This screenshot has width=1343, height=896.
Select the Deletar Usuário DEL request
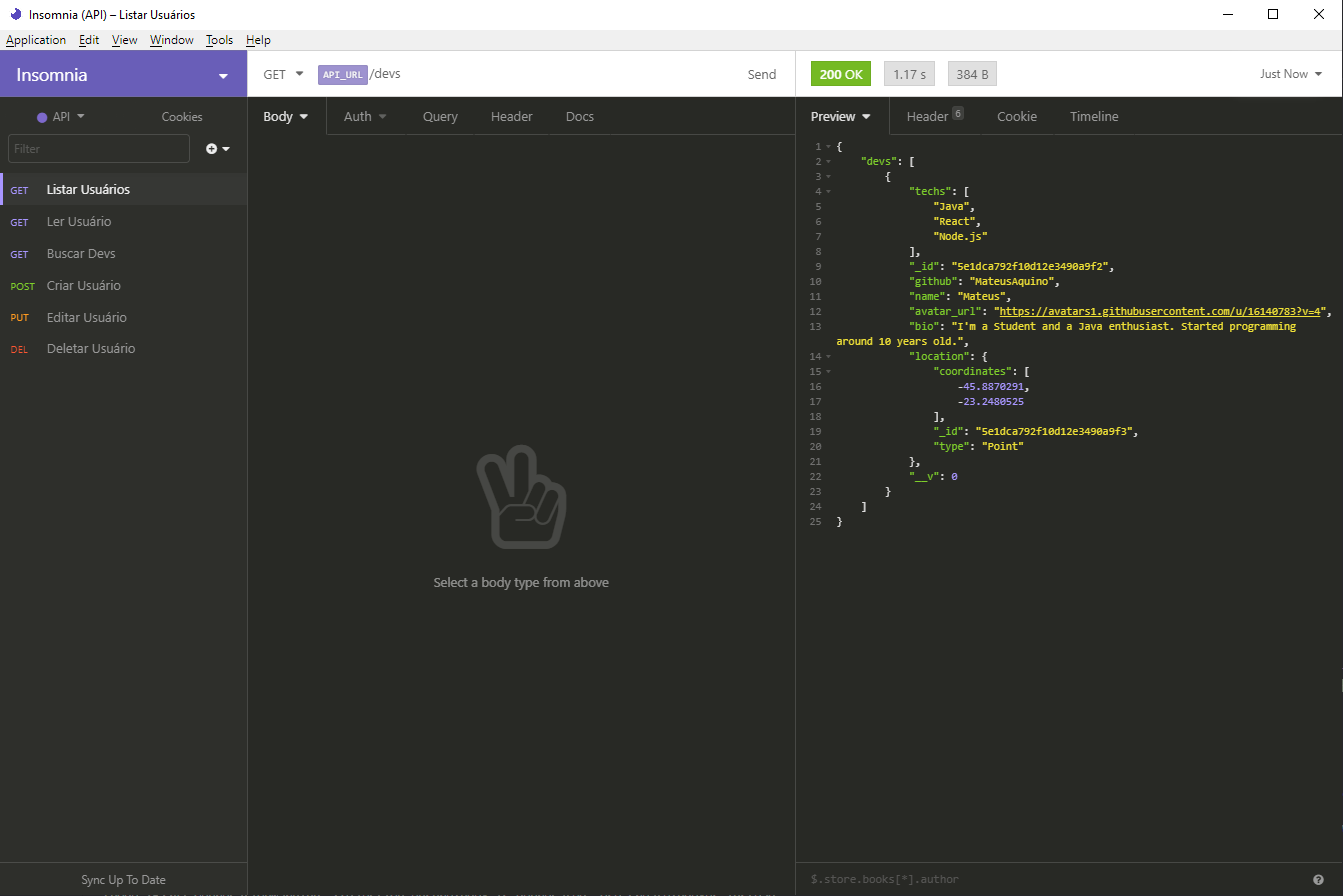(x=123, y=348)
